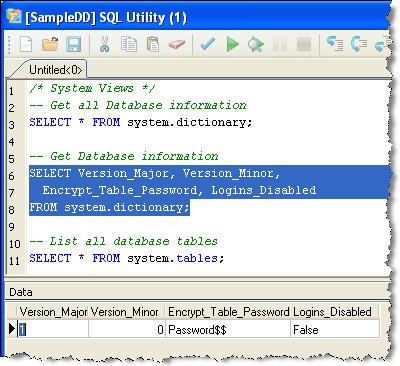Click the Logins_Disabled column header
400x366 pixels.
click(x=335, y=312)
